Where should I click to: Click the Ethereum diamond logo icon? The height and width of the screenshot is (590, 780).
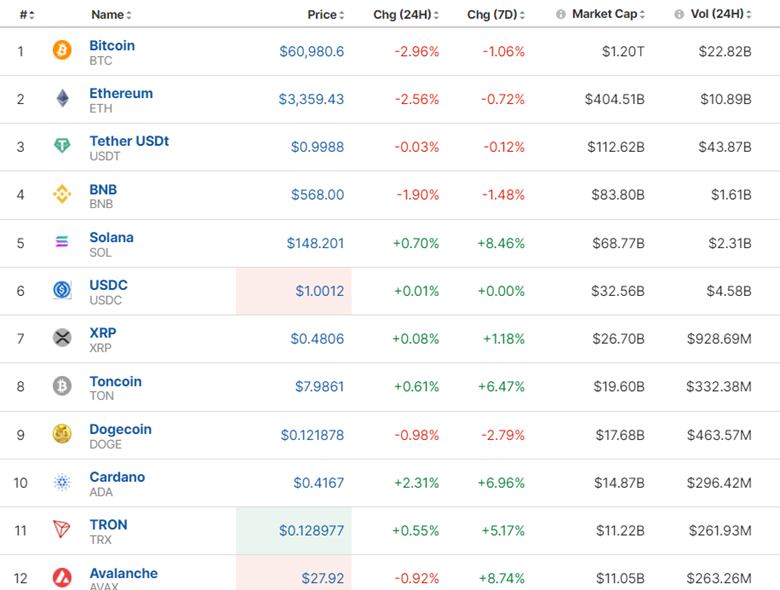(62, 98)
